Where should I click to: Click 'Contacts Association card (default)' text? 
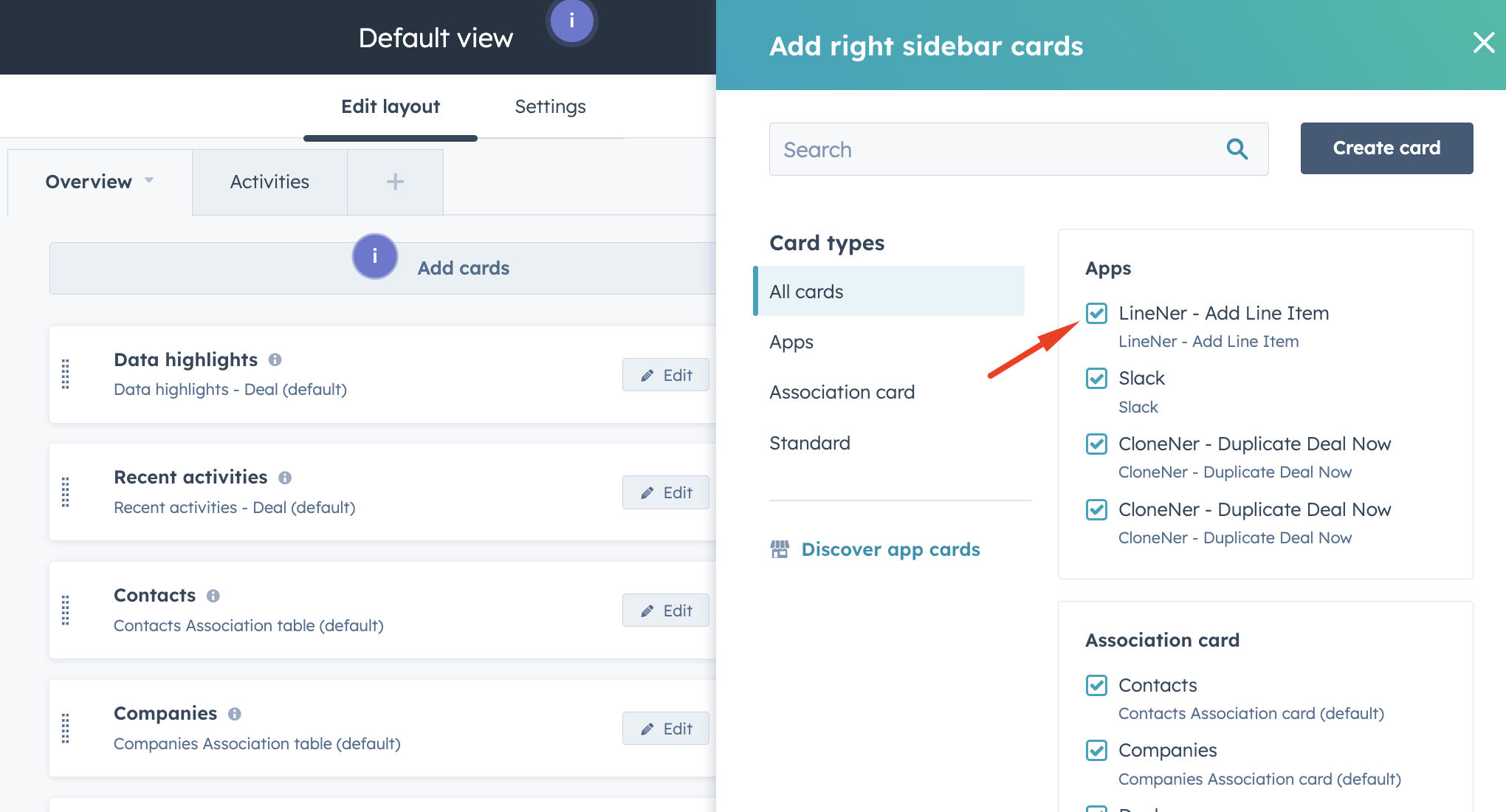click(1251, 714)
